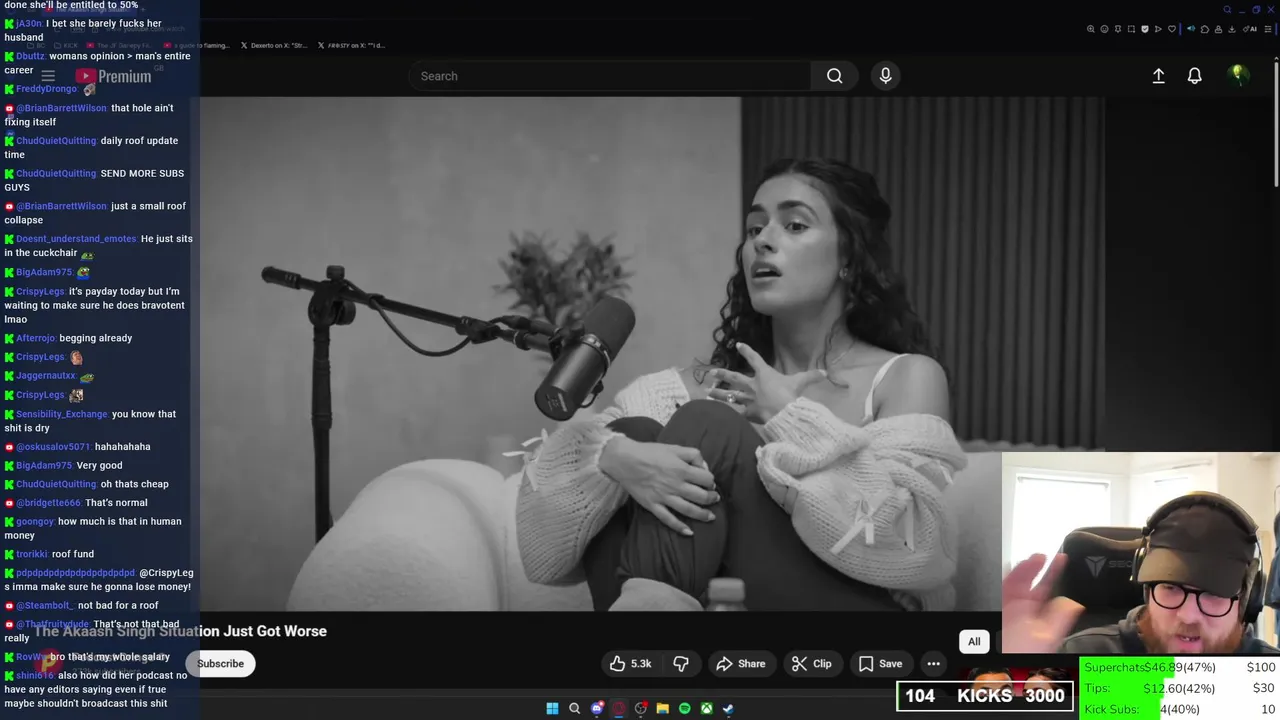Go to YouTube Premium home logo
The image size is (1280, 720).
point(113,76)
